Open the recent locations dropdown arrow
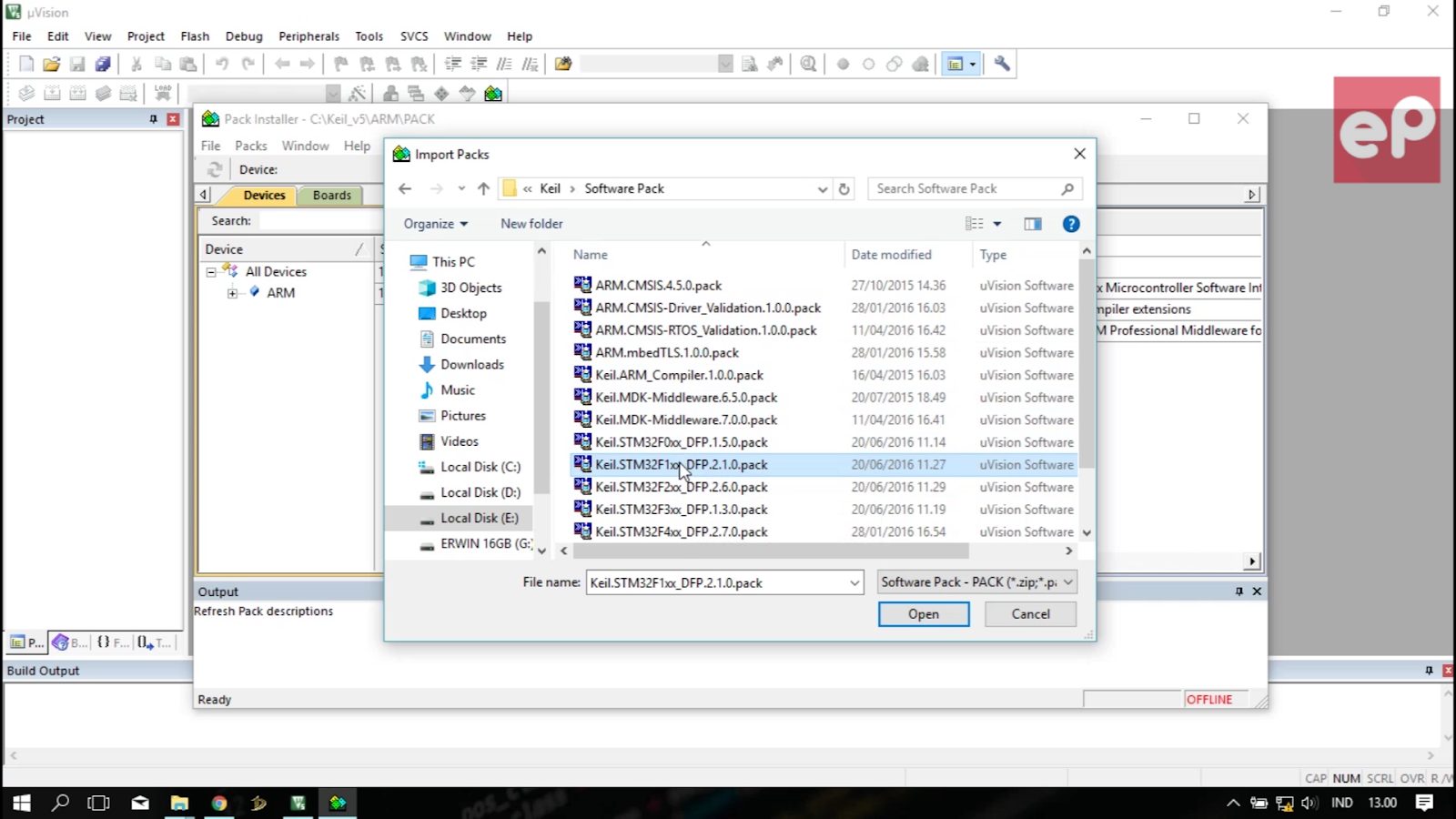The image size is (1456, 819). [x=461, y=188]
